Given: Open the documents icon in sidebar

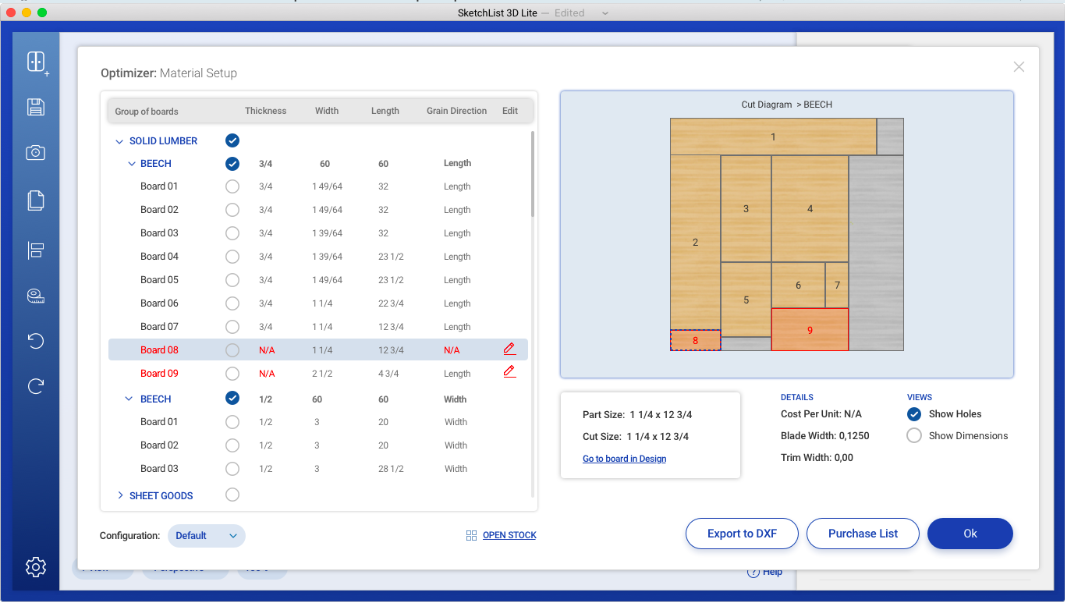Looking at the screenshot, I should (x=36, y=200).
